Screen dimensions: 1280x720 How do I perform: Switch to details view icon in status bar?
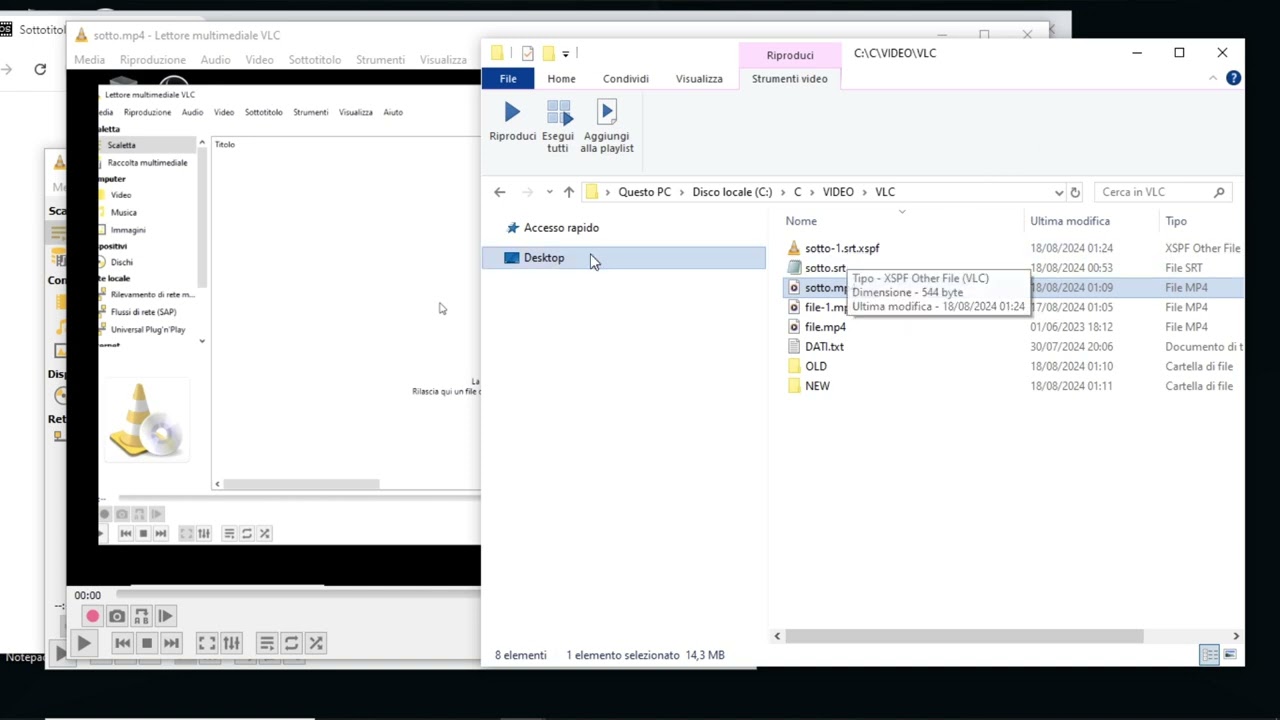(x=1210, y=655)
